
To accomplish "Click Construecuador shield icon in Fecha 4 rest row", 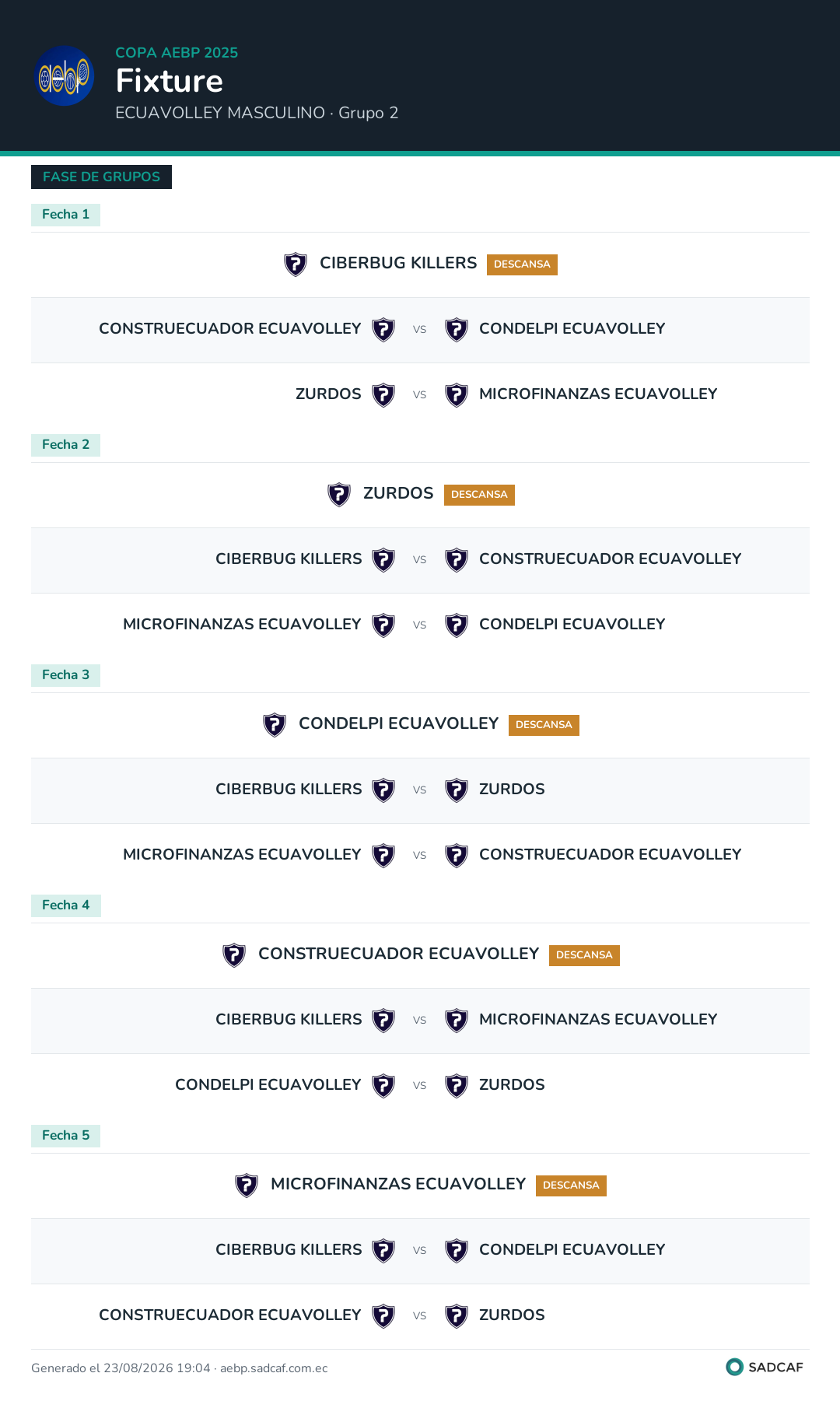I will click(x=234, y=955).
